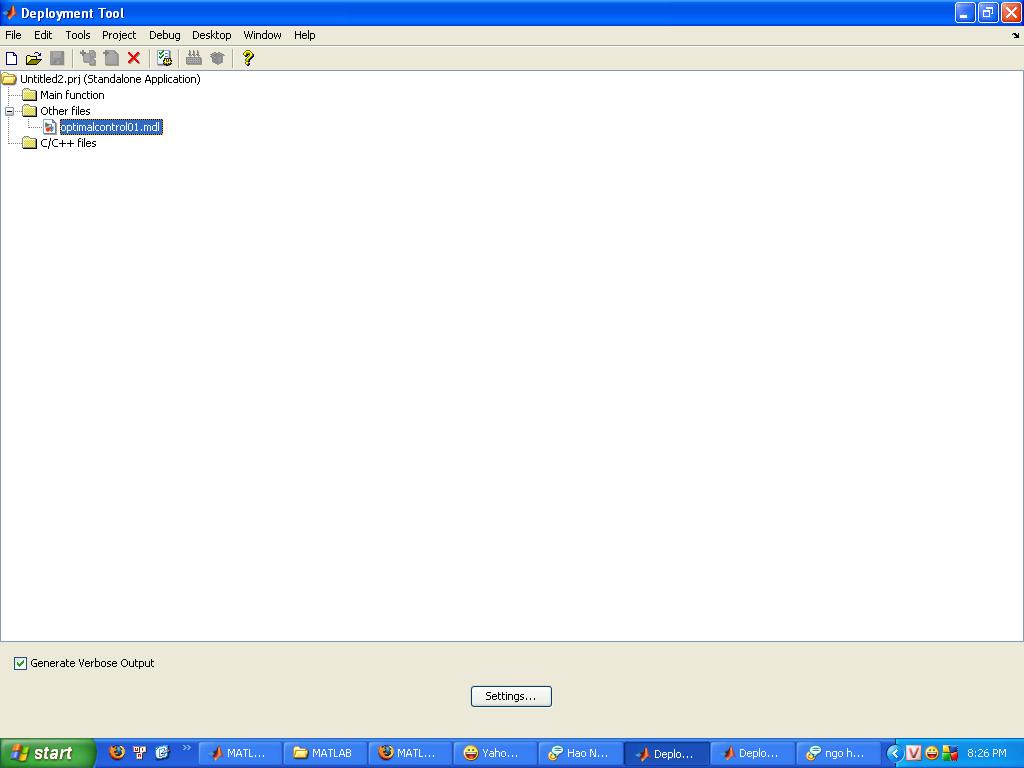Screen dimensions: 1024x768
Task: Select the C/C++ files tree label
Action: pos(68,143)
